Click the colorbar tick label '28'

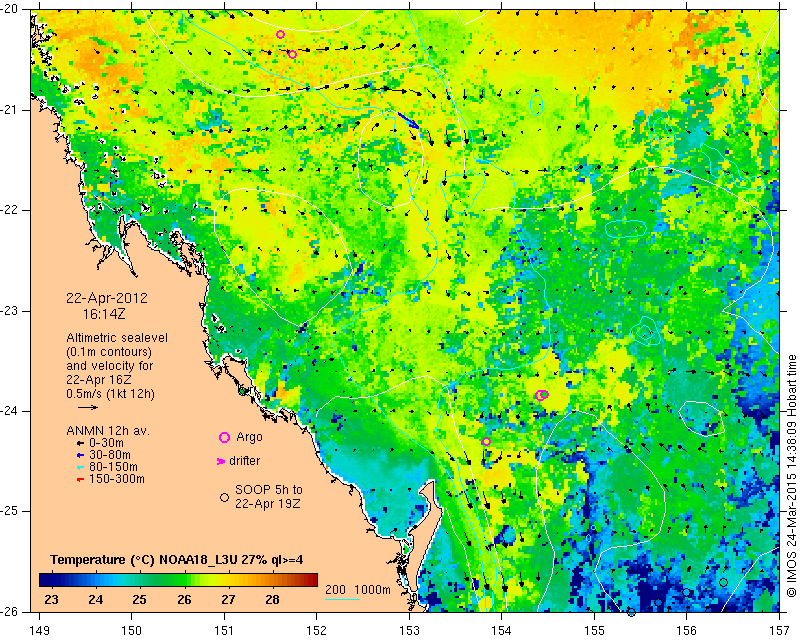[272, 600]
